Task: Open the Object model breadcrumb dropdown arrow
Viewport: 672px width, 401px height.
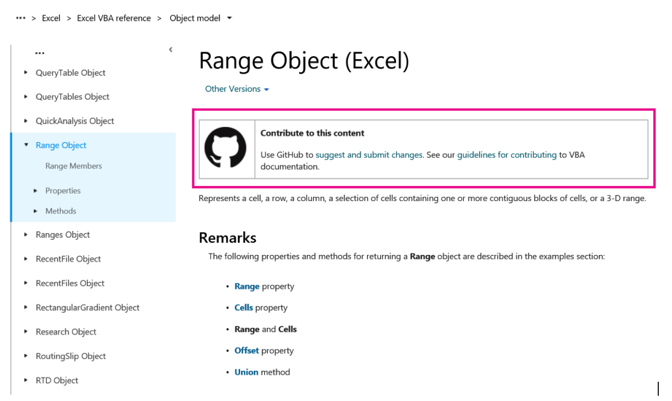Action: click(229, 18)
